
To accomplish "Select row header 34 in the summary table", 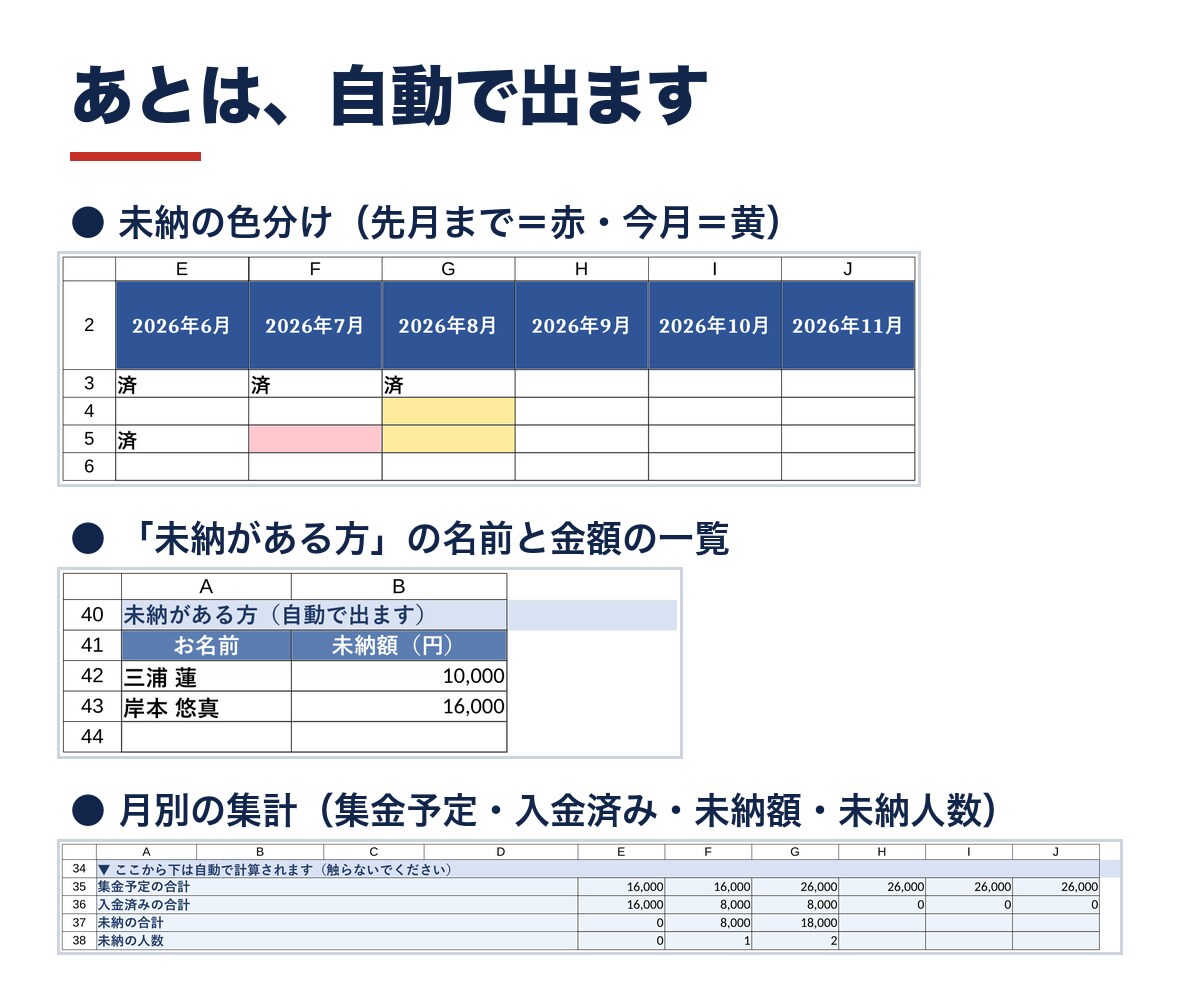I will click(x=79, y=869).
